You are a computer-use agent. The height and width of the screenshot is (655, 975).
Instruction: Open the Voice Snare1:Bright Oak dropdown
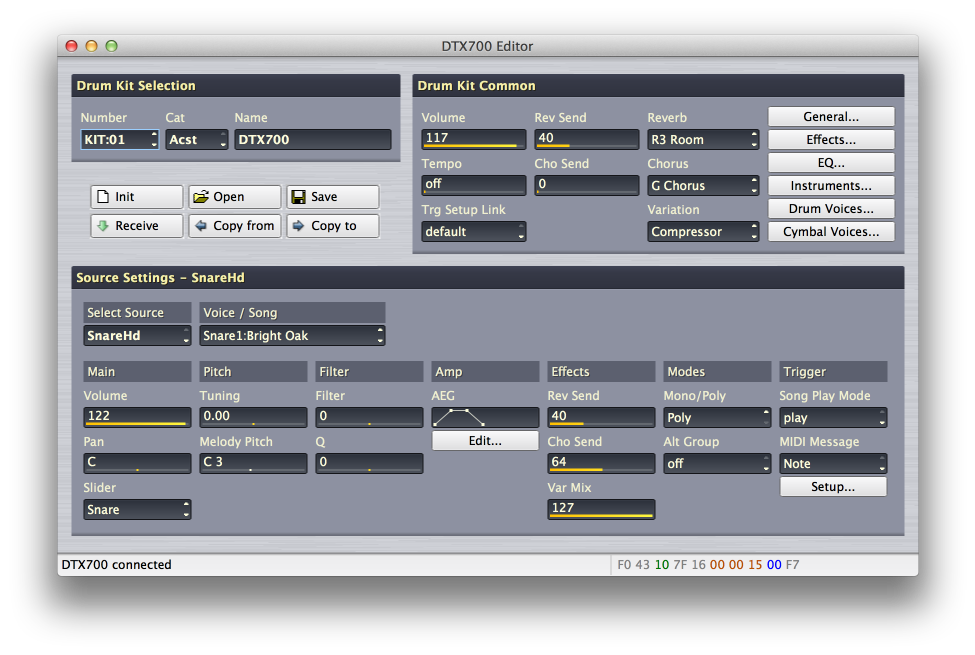(292, 336)
